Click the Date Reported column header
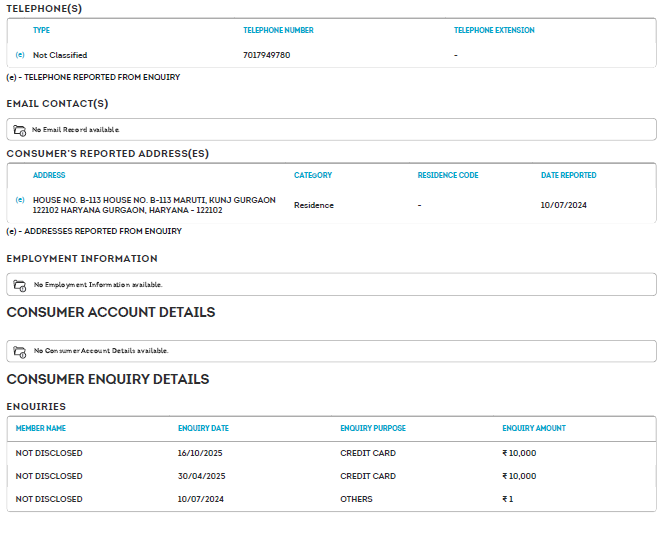Viewport: 663px width, 555px height. click(x=568, y=176)
